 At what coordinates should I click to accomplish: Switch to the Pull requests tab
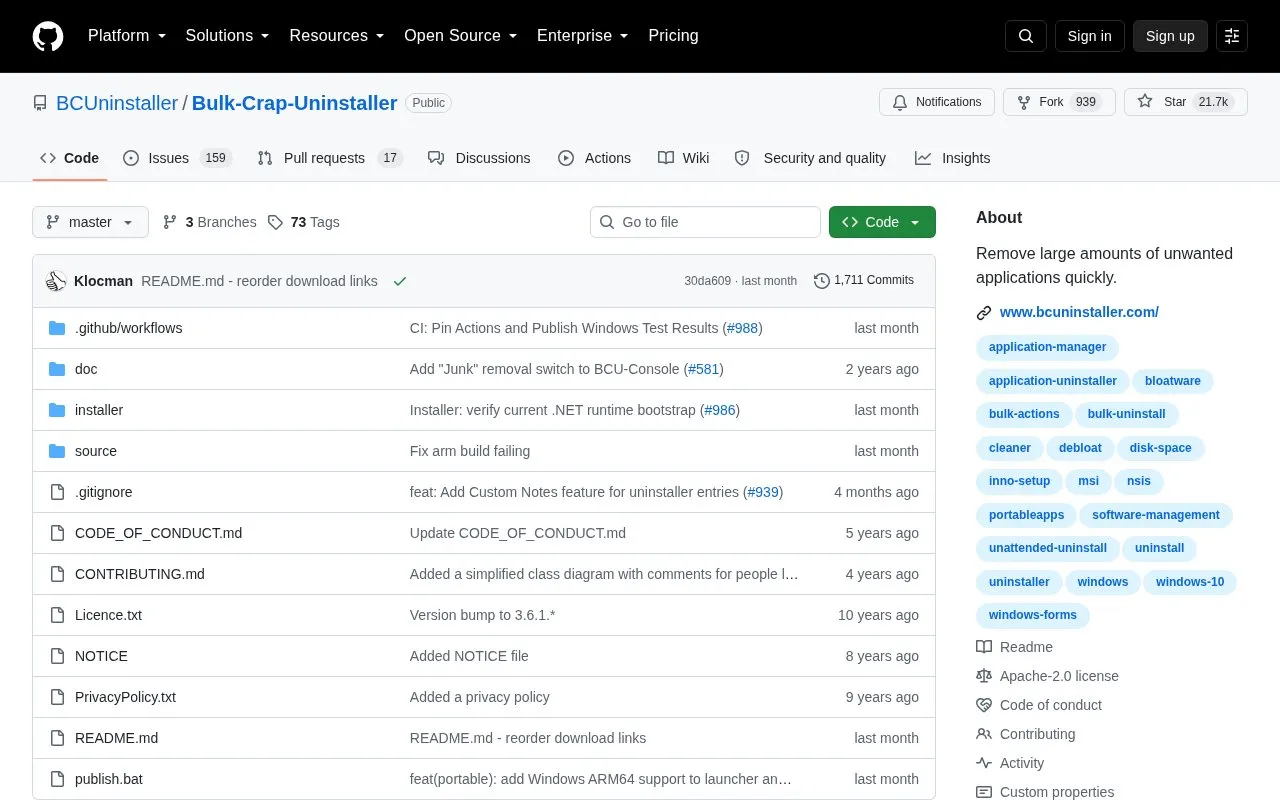[x=329, y=158]
